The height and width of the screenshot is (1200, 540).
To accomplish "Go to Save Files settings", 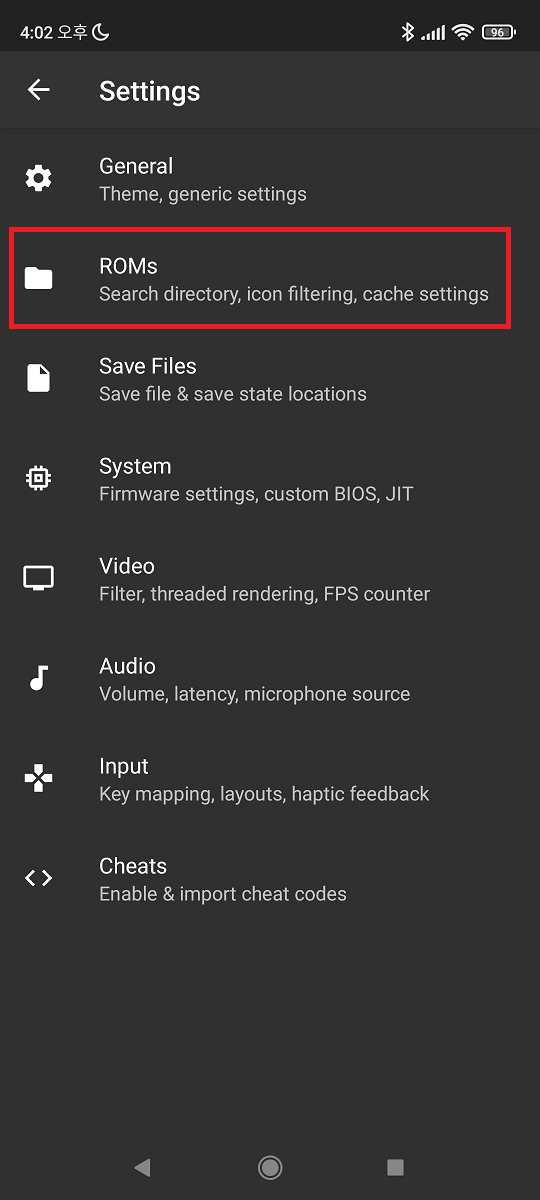I will tap(270, 379).
